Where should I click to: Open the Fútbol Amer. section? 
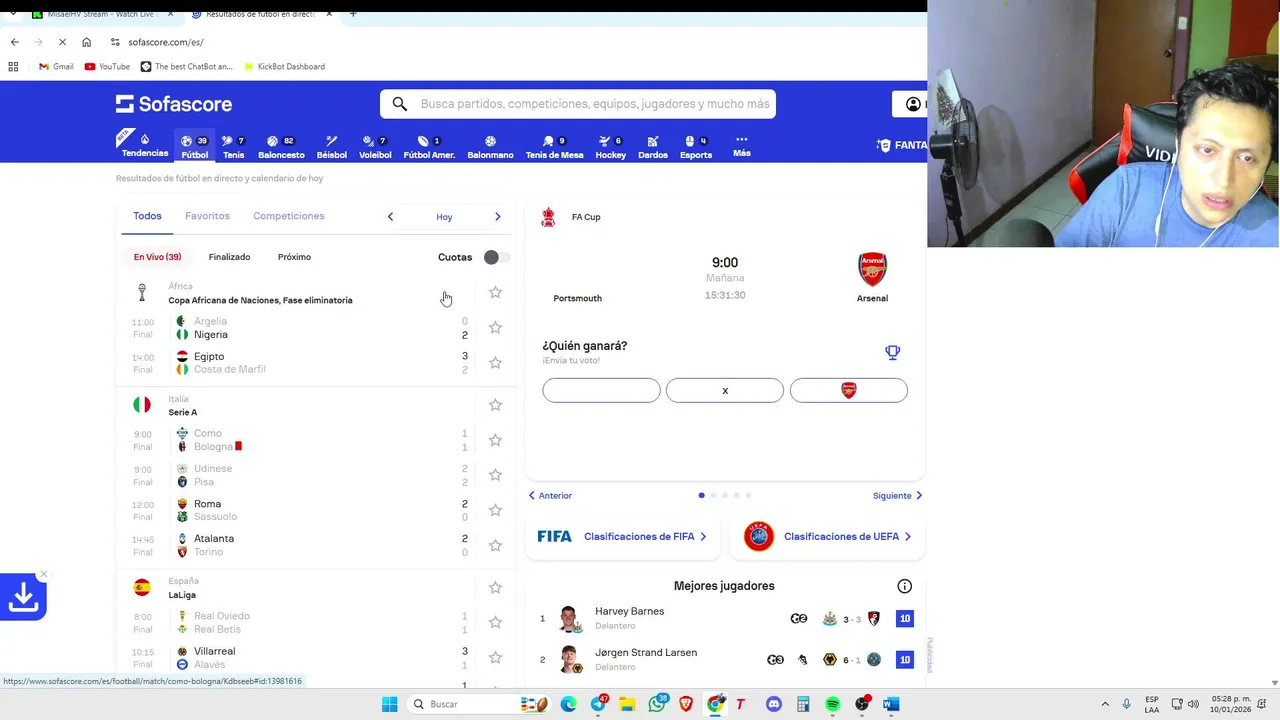pyautogui.click(x=429, y=147)
